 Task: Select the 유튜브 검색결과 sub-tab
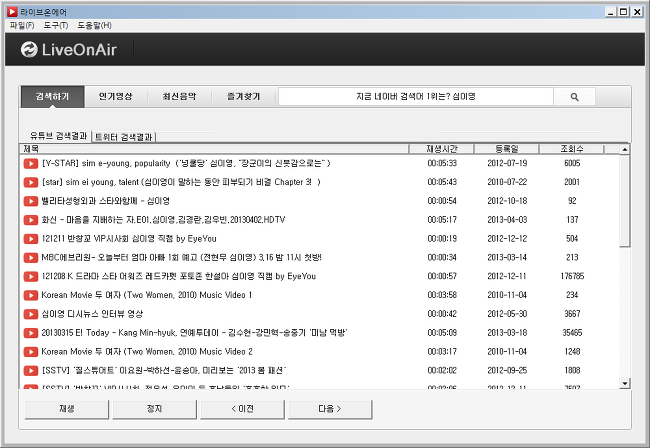58,136
